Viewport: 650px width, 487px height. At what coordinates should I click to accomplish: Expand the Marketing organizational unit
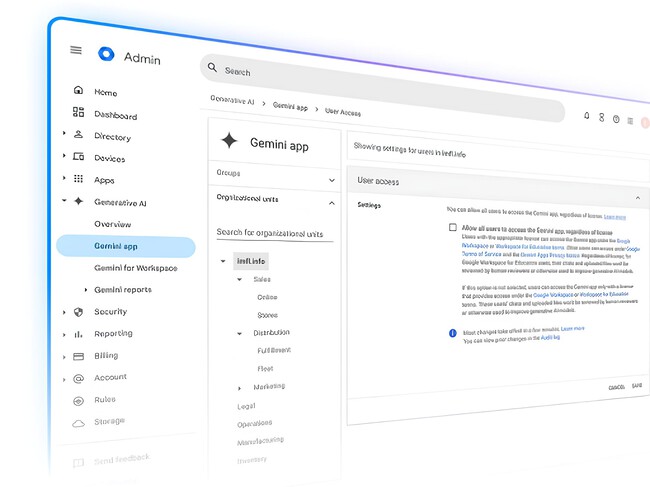tap(239, 387)
